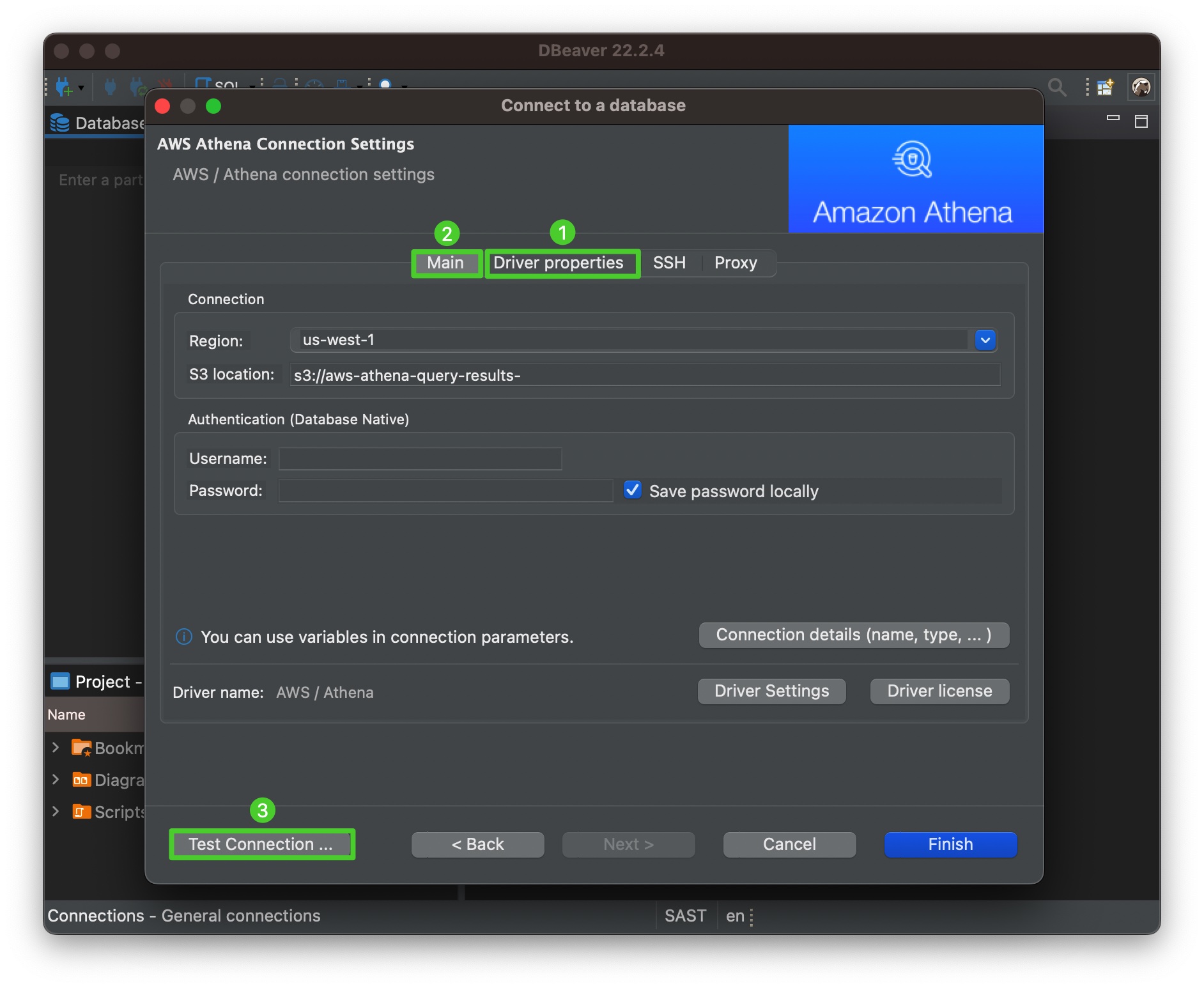The image size is (1204, 988).
Task: Click the Database Navigator stack icon
Action: 59,123
